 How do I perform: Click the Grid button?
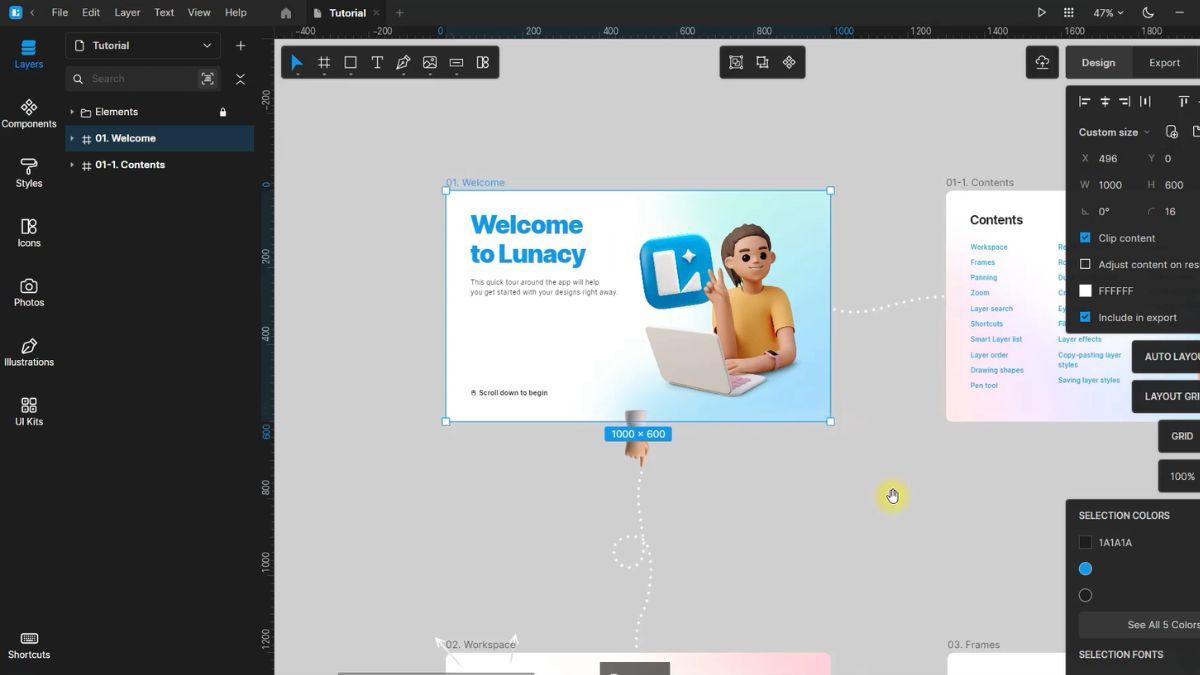(1180, 436)
